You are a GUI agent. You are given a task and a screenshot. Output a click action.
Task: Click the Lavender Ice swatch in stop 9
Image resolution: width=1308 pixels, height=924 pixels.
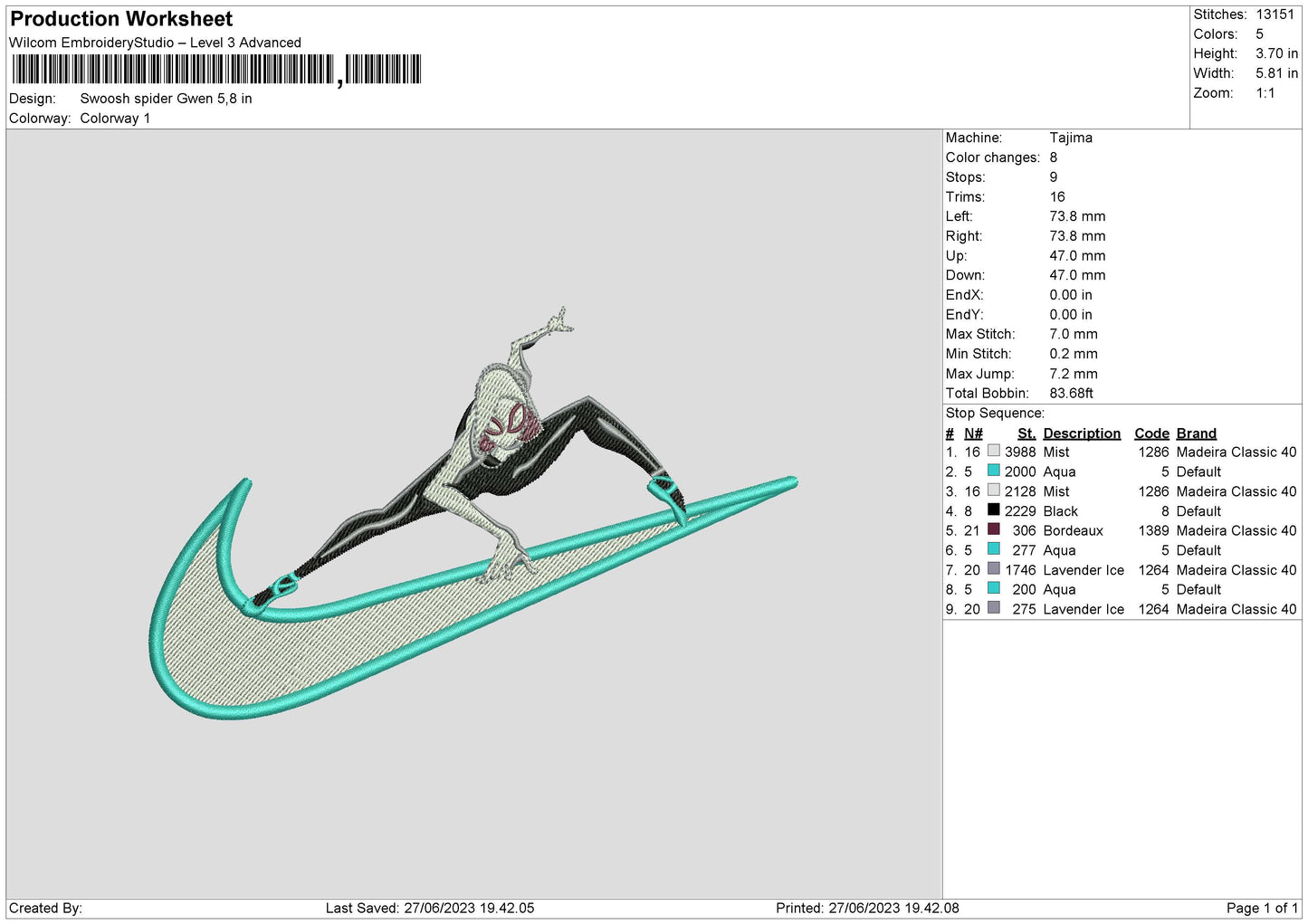pos(993,608)
